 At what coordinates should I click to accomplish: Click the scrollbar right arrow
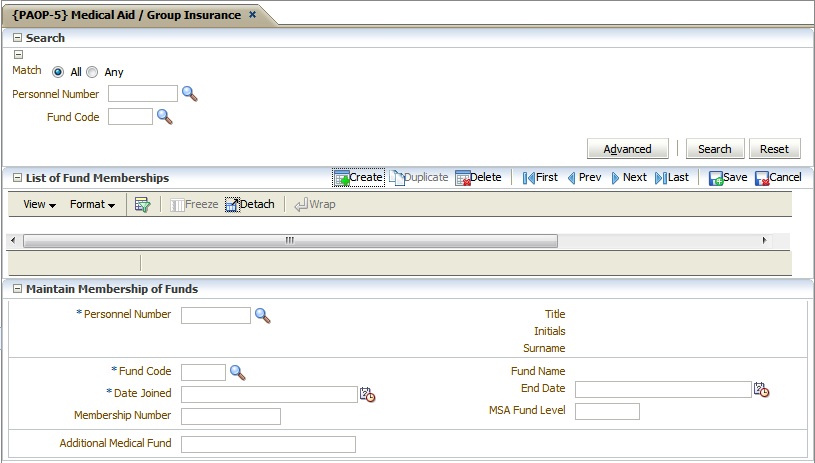[x=765, y=240]
